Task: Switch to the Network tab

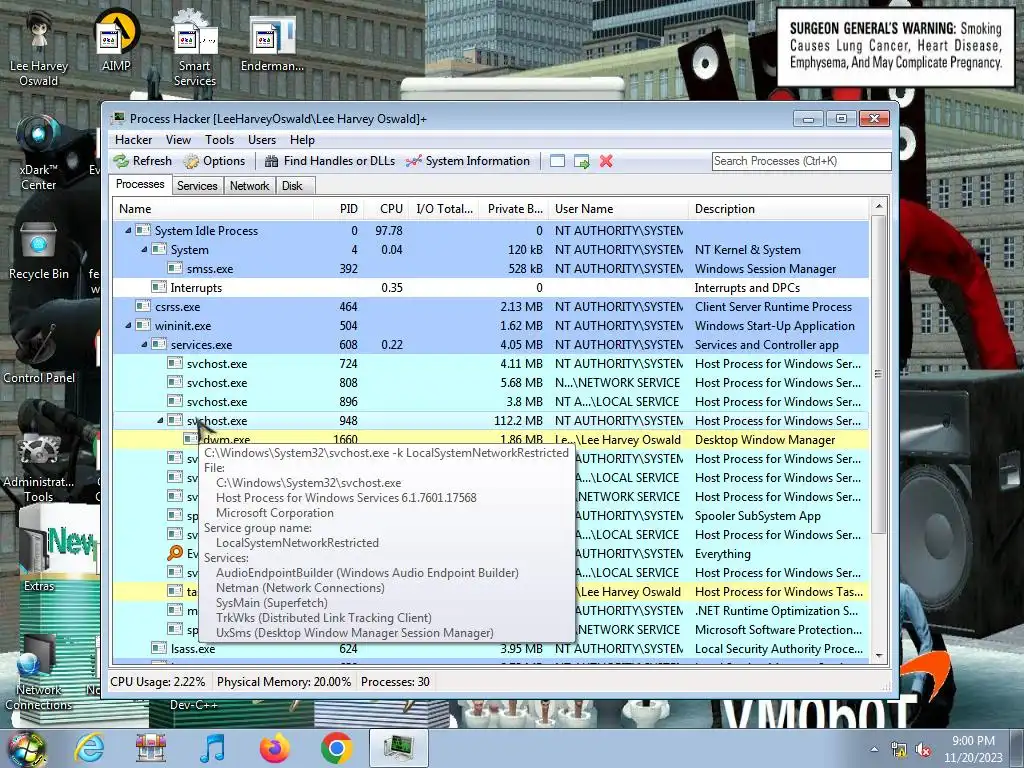Action: point(249,186)
